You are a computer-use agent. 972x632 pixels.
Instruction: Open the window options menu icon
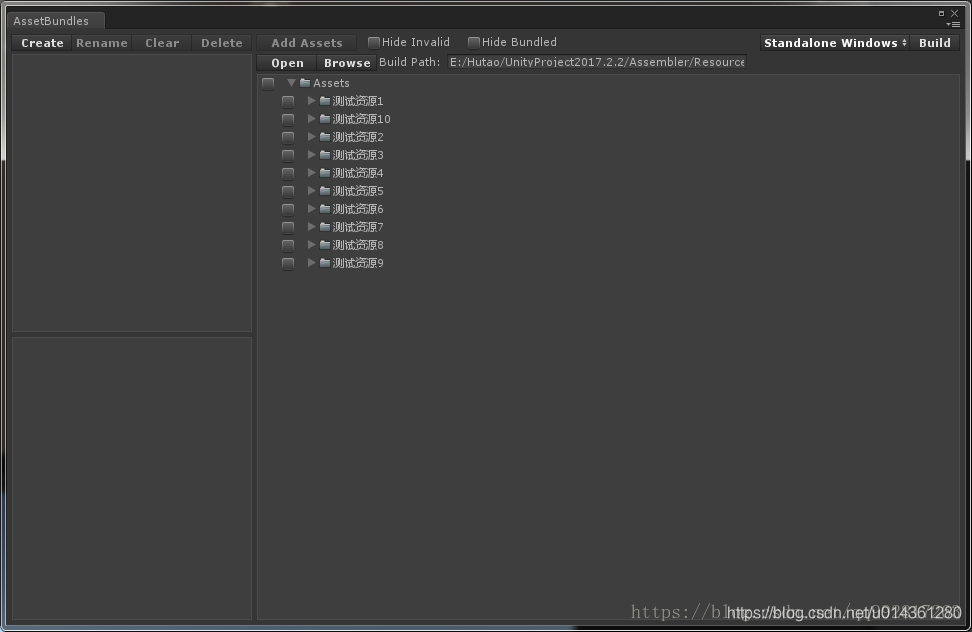[953, 24]
